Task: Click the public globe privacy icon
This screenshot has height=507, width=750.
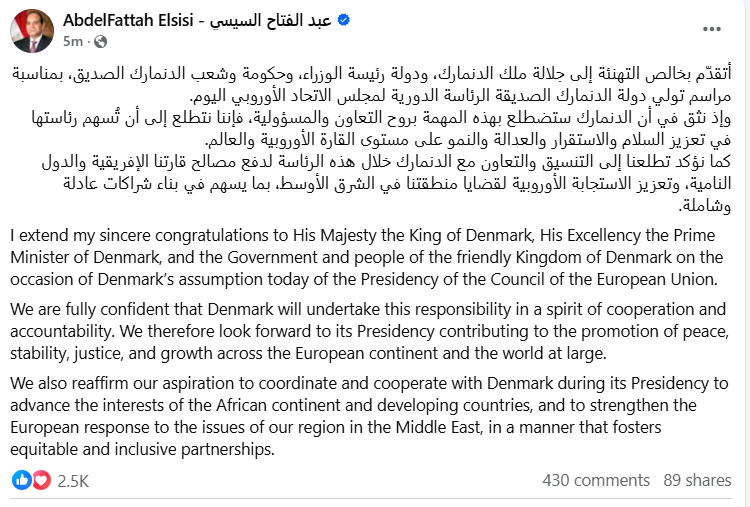Action: (100, 42)
